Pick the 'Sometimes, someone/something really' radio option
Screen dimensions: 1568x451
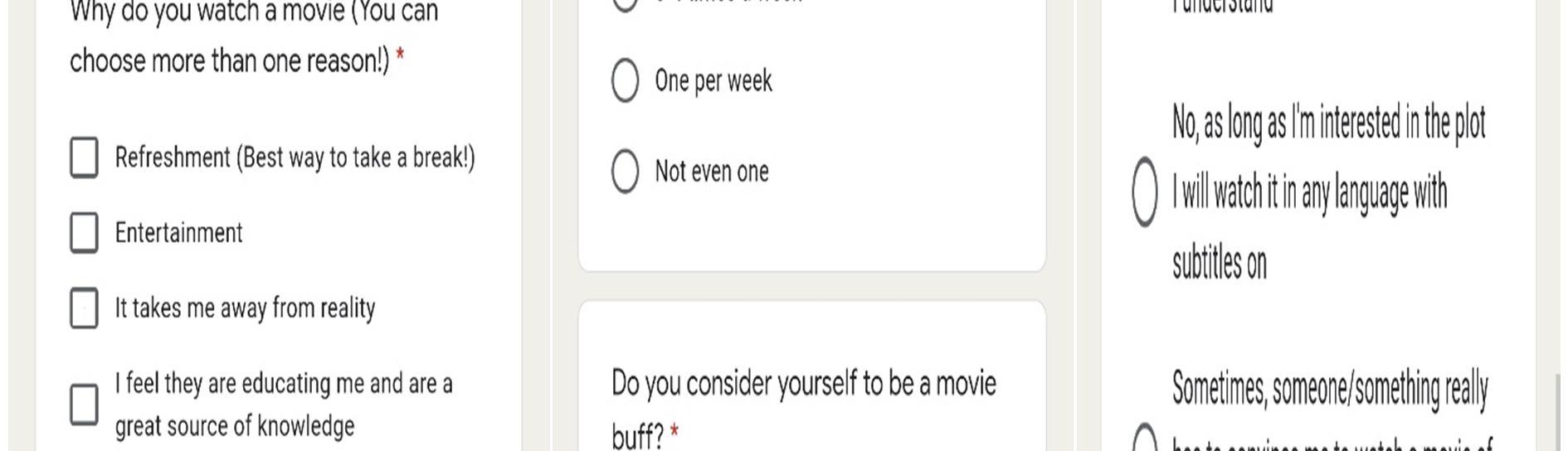(1144, 438)
